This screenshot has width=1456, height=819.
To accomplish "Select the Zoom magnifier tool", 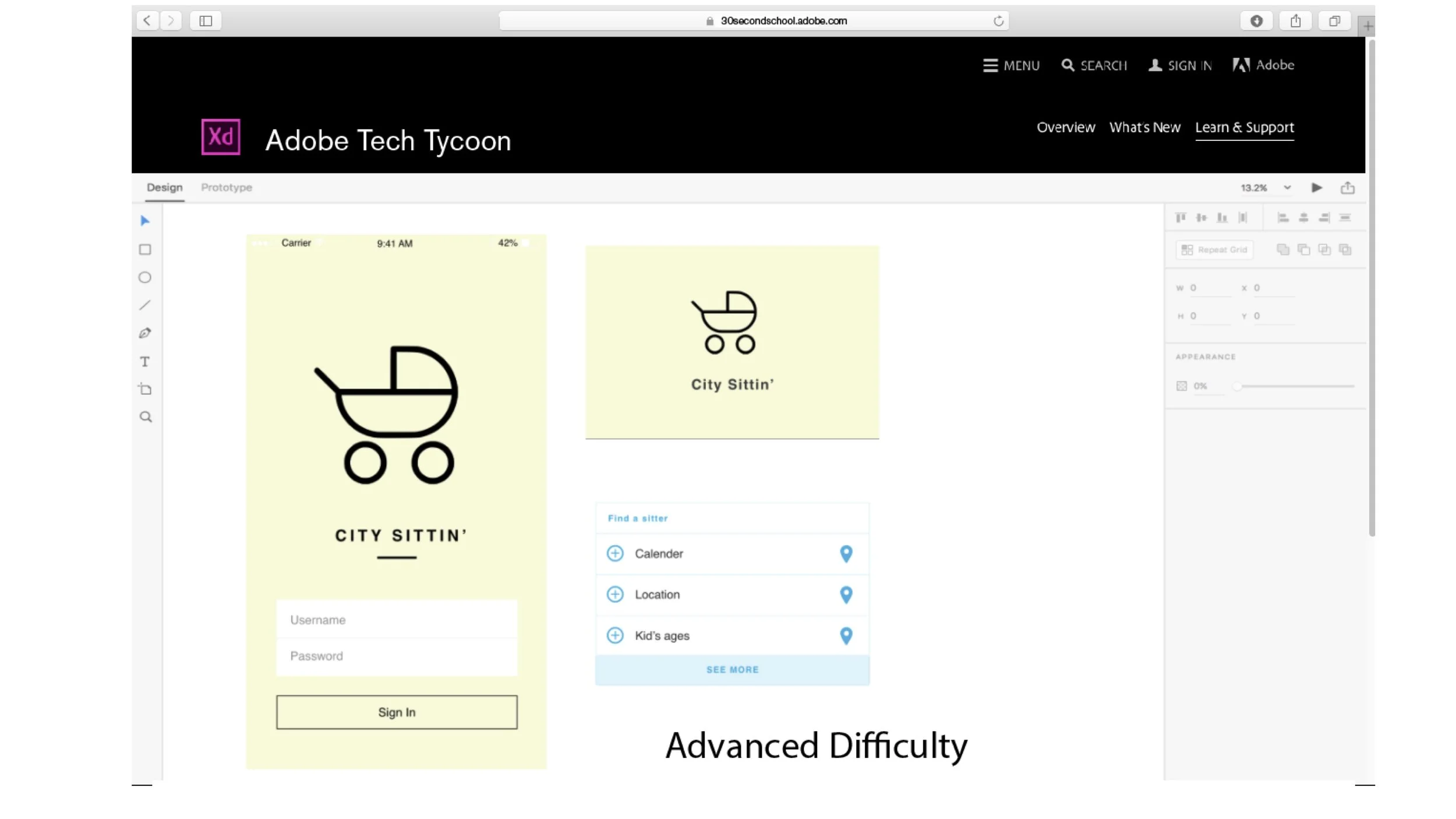I will 146,417.
